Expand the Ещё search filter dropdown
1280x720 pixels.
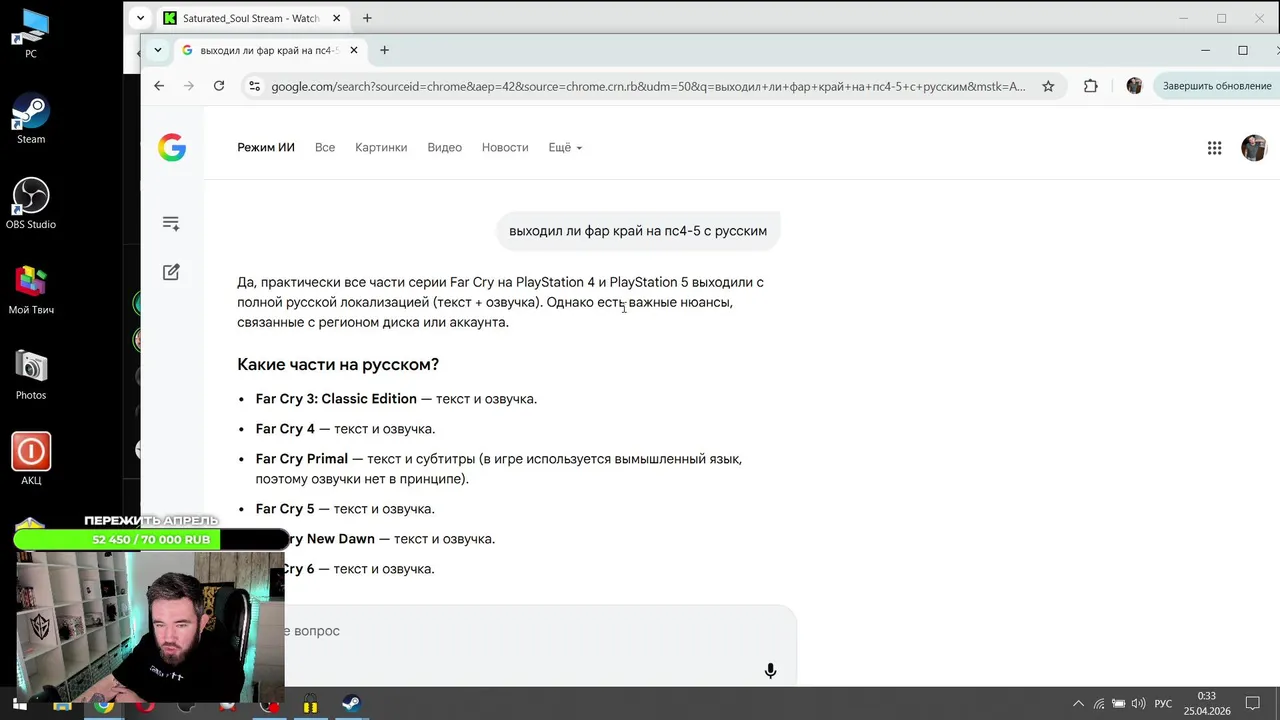(x=565, y=148)
